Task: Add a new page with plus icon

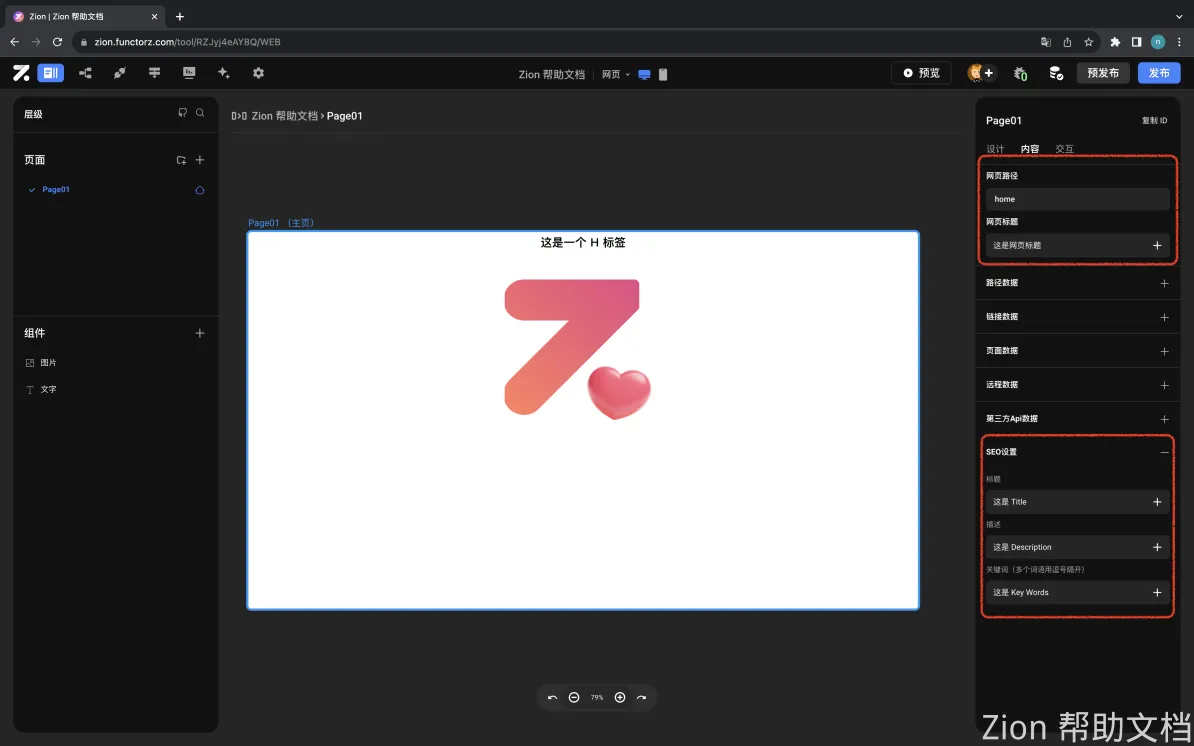Action: click(200, 160)
